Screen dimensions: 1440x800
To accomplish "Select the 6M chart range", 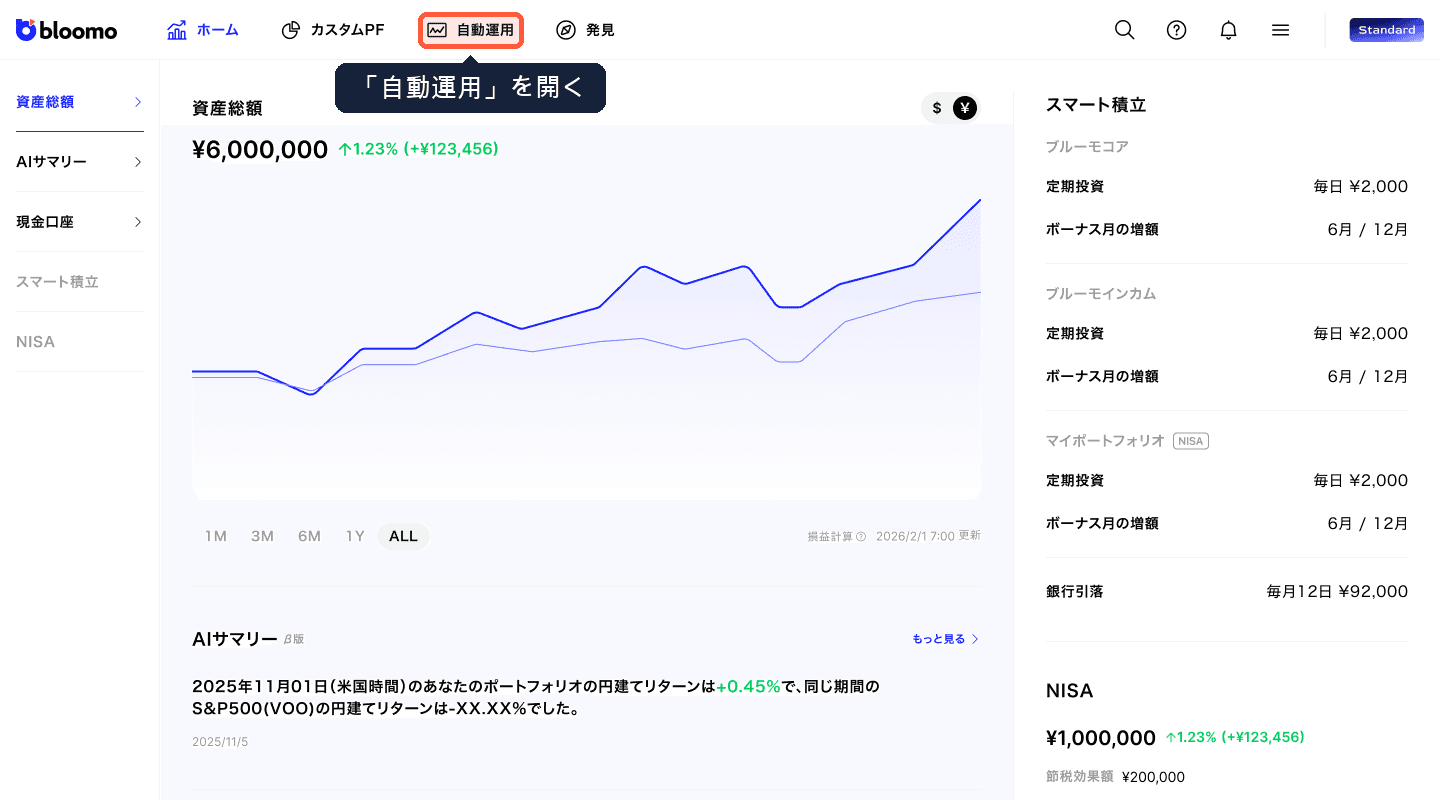I will coord(309,536).
